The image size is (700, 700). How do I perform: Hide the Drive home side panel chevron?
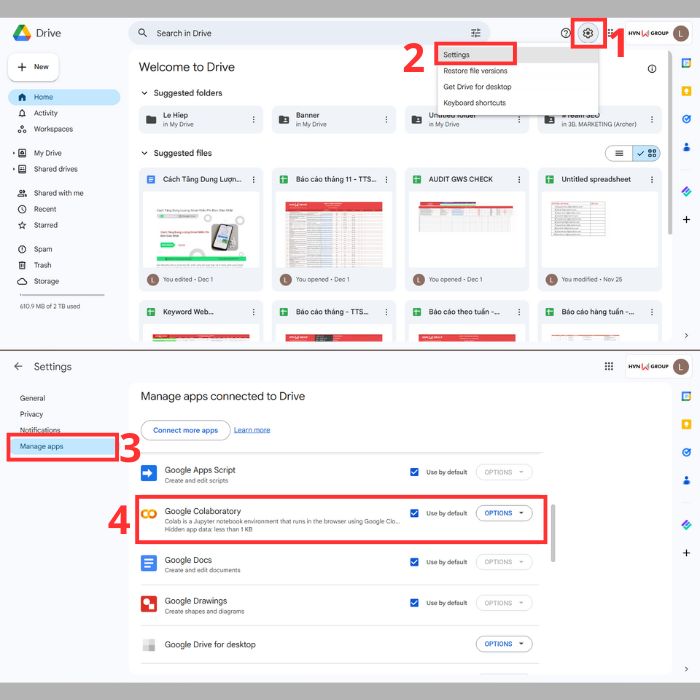pyautogui.click(x=686, y=335)
